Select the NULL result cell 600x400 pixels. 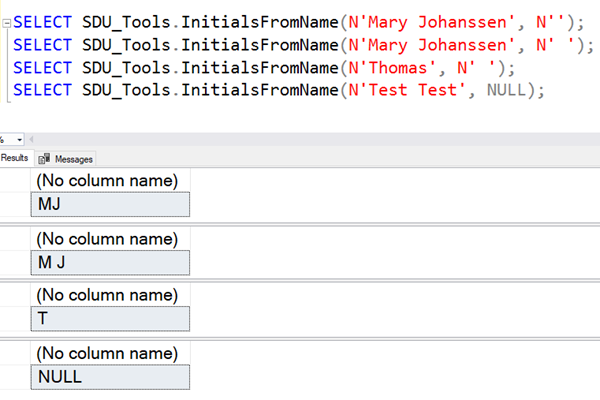[x=110, y=377]
